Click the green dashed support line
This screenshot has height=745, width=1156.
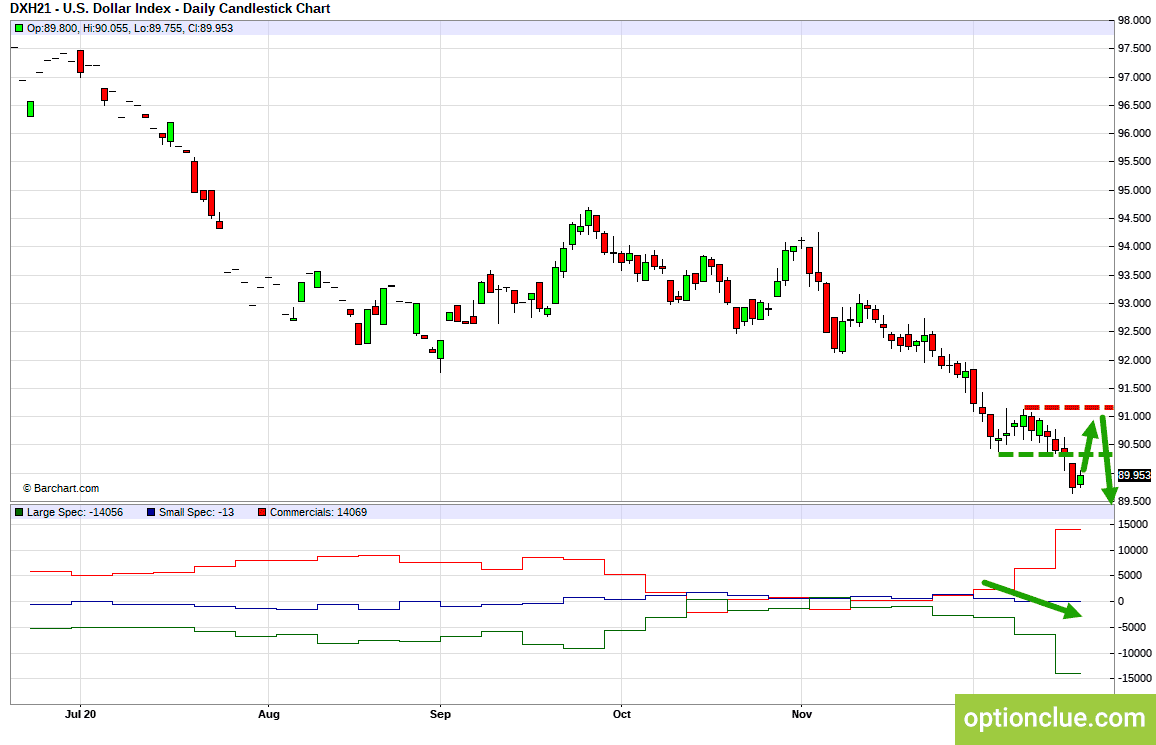[x=1040, y=455]
